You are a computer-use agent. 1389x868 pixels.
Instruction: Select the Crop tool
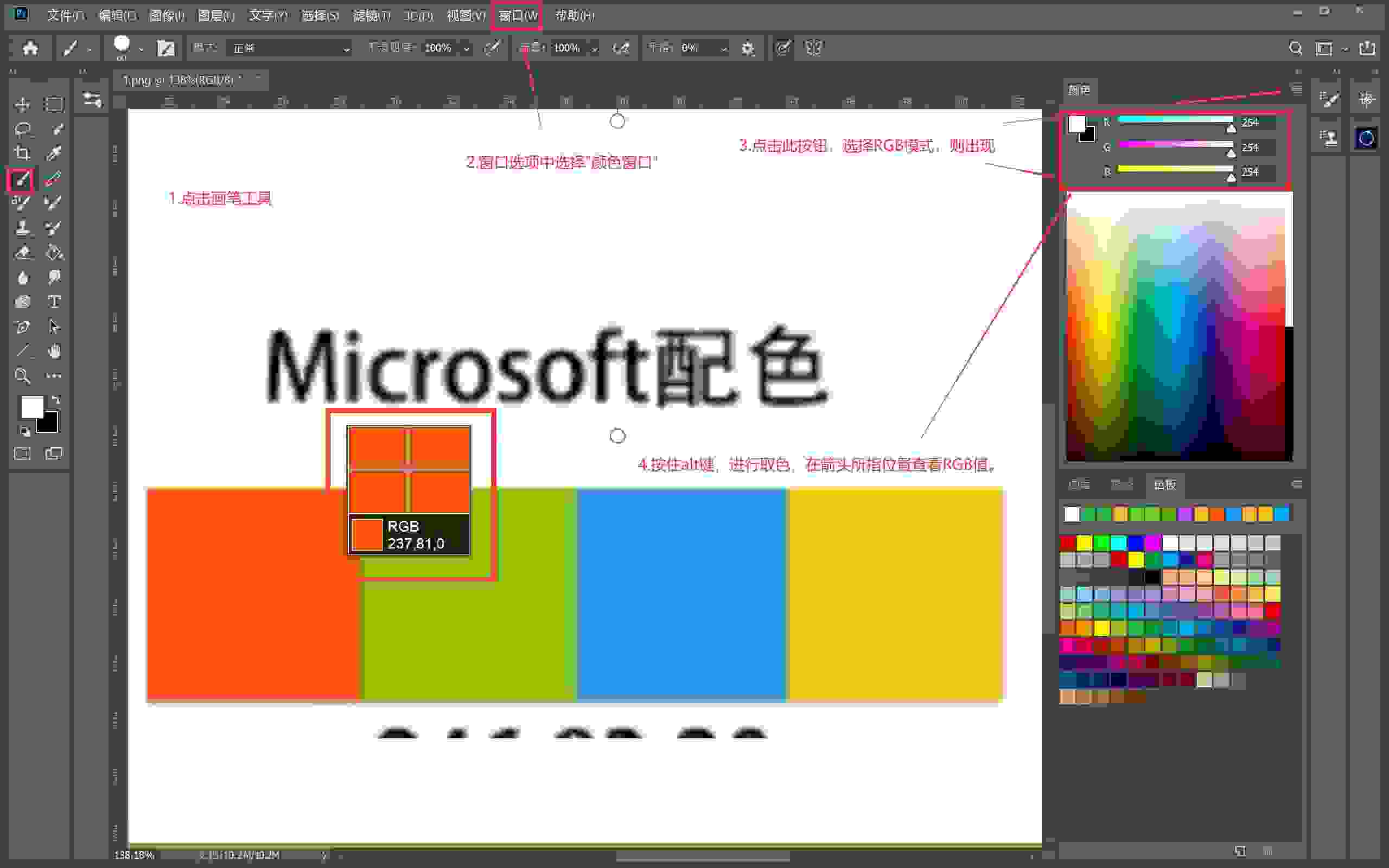[22, 154]
